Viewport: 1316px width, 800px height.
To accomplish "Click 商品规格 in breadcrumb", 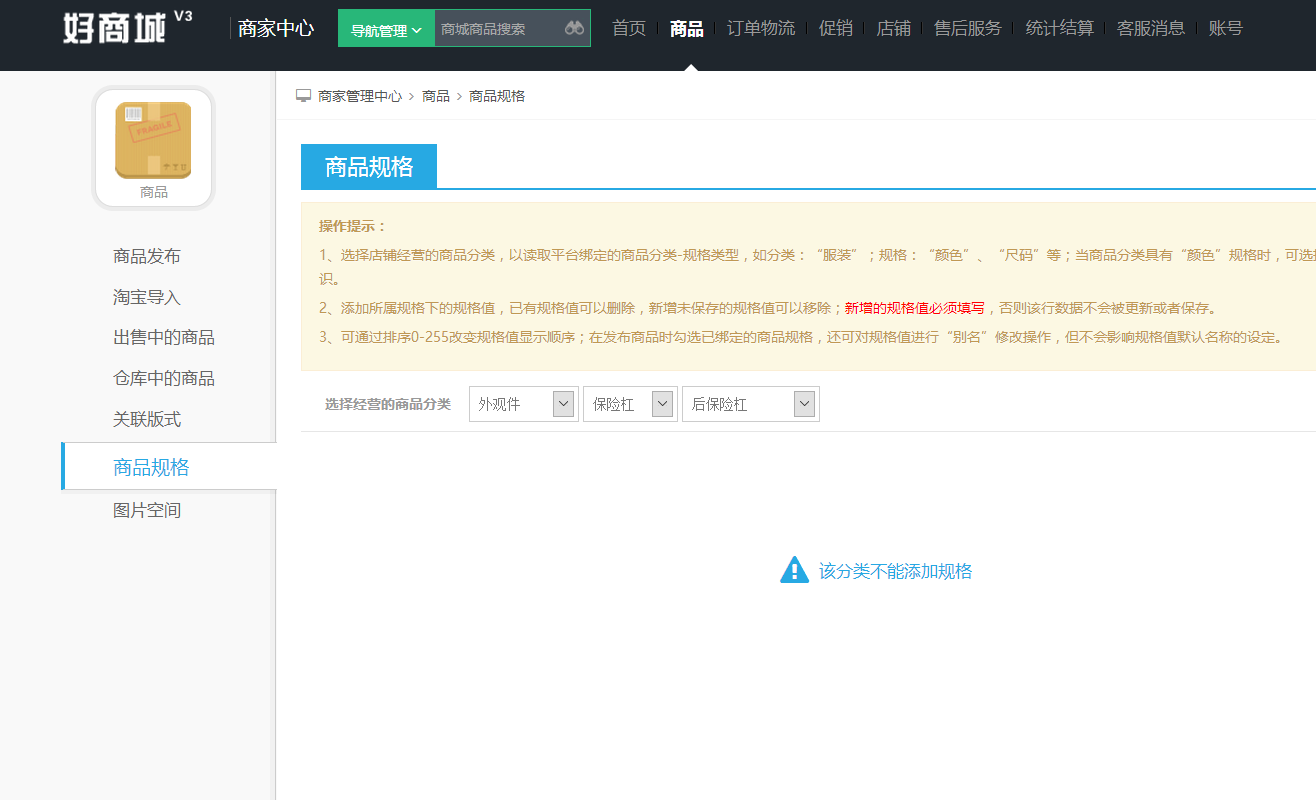I will (x=497, y=96).
